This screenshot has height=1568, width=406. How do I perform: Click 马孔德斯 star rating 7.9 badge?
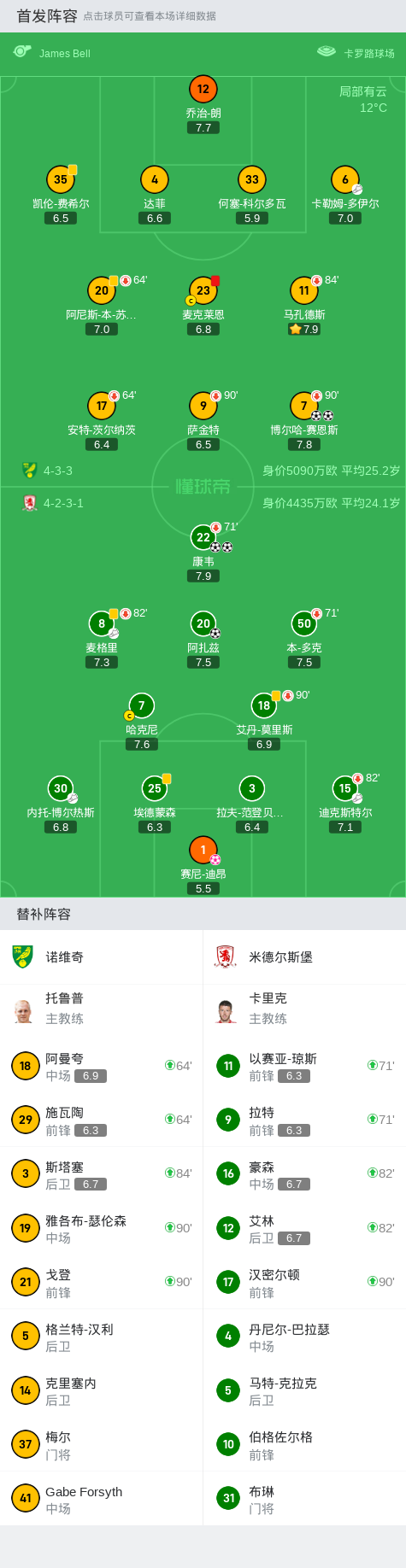pos(304,329)
